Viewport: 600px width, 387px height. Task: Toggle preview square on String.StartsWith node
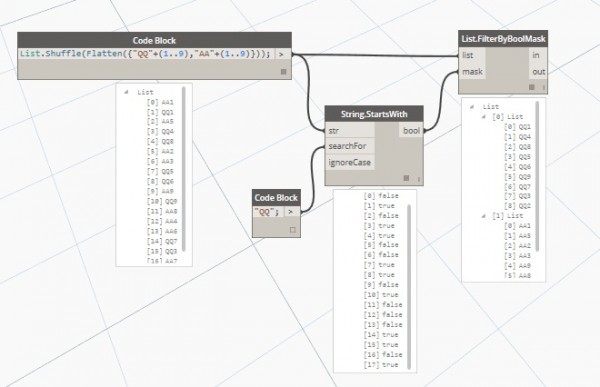tap(406, 178)
